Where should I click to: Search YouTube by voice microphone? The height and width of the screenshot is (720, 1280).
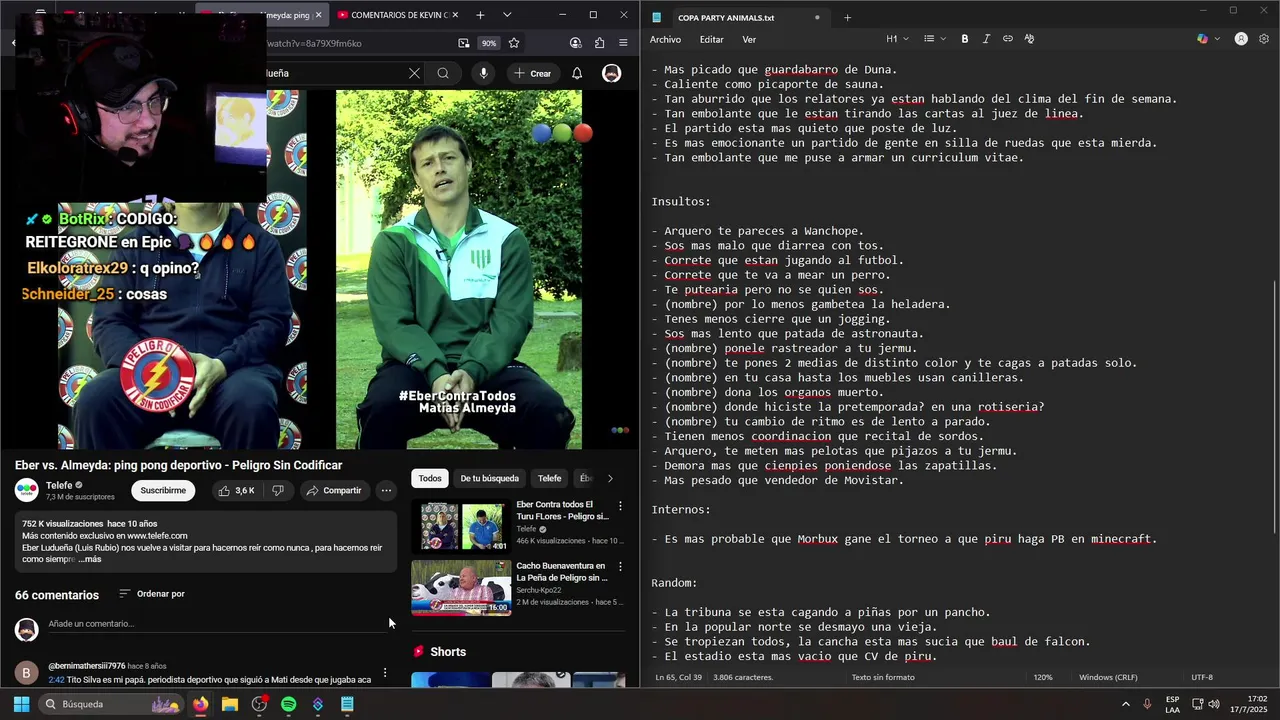tap(483, 73)
